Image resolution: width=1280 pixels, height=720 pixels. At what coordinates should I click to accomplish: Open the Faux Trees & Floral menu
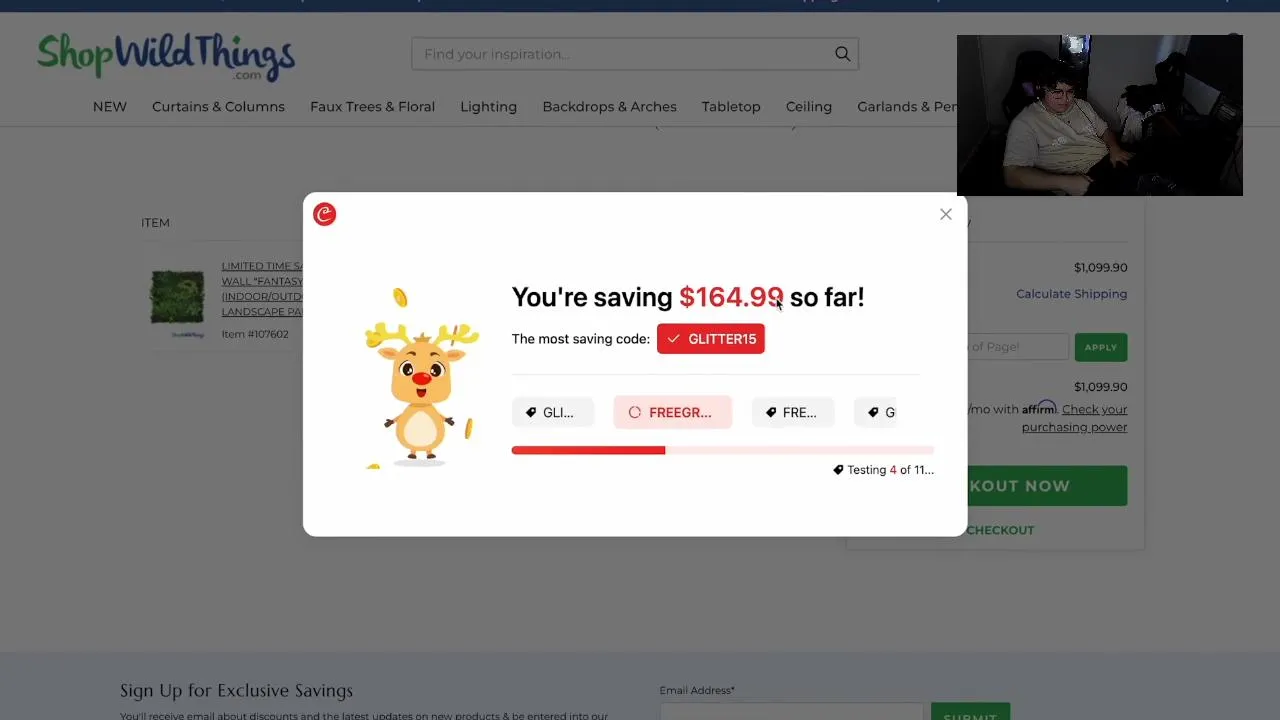[372, 107]
